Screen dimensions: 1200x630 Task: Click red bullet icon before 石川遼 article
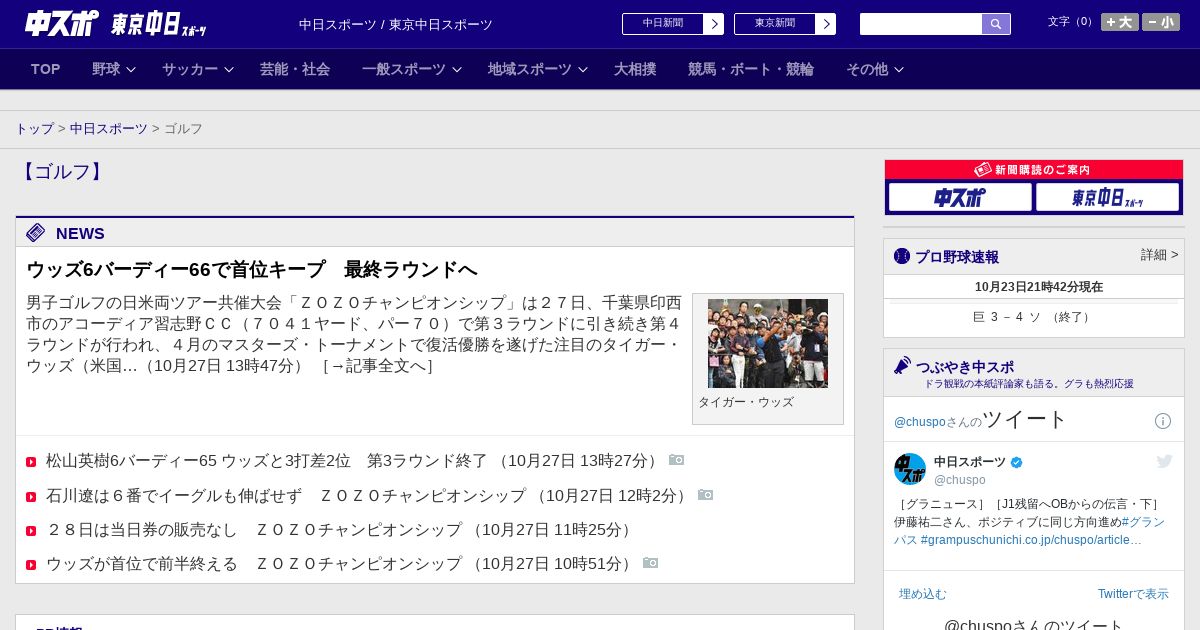coord(31,497)
